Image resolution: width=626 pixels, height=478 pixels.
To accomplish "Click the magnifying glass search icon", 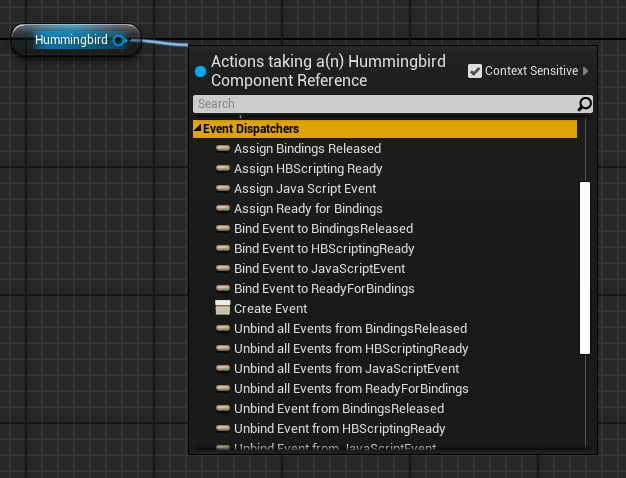I will click(x=584, y=104).
